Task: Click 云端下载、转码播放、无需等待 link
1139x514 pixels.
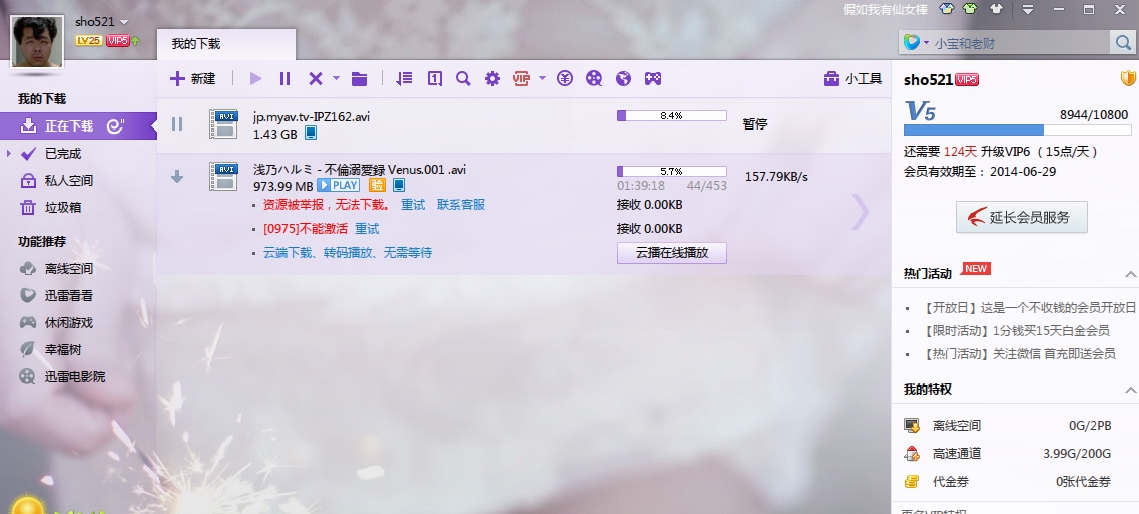Action: pos(347,253)
